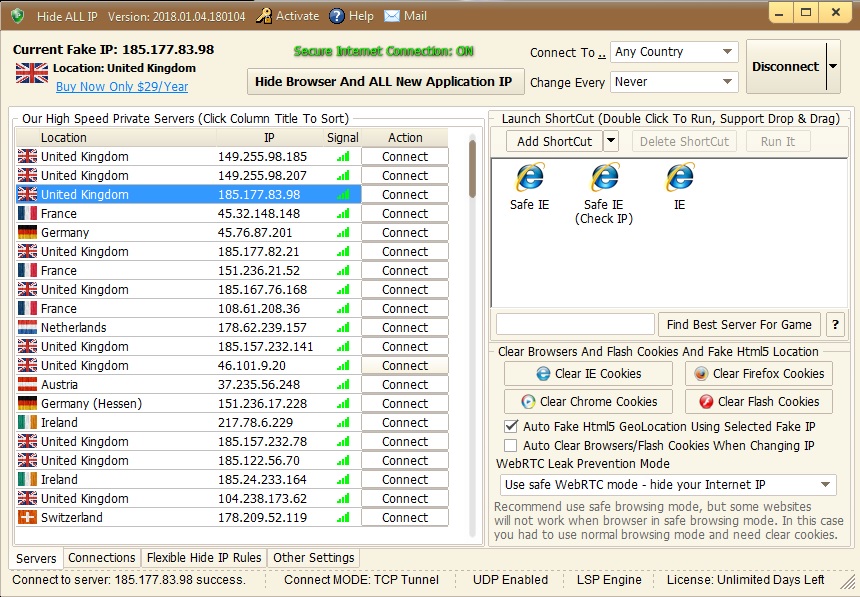Screen dimensions: 860x597
Task: Select the United Kingdom 185.167.76.168 row
Action: [x=188, y=290]
